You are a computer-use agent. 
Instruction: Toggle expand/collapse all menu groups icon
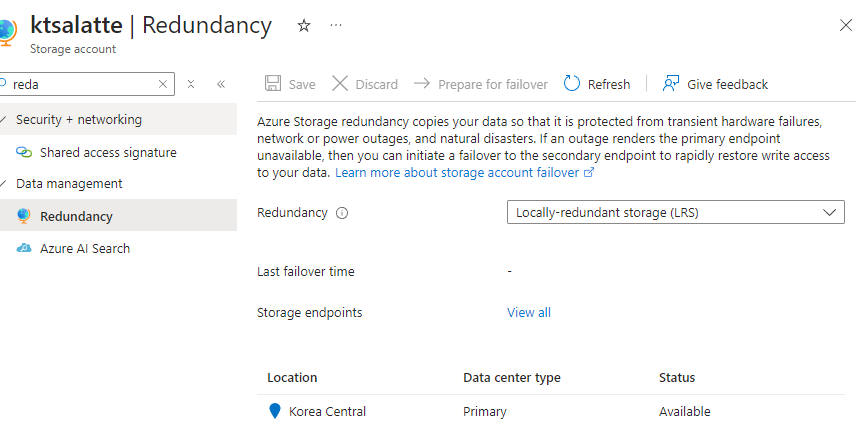point(191,84)
